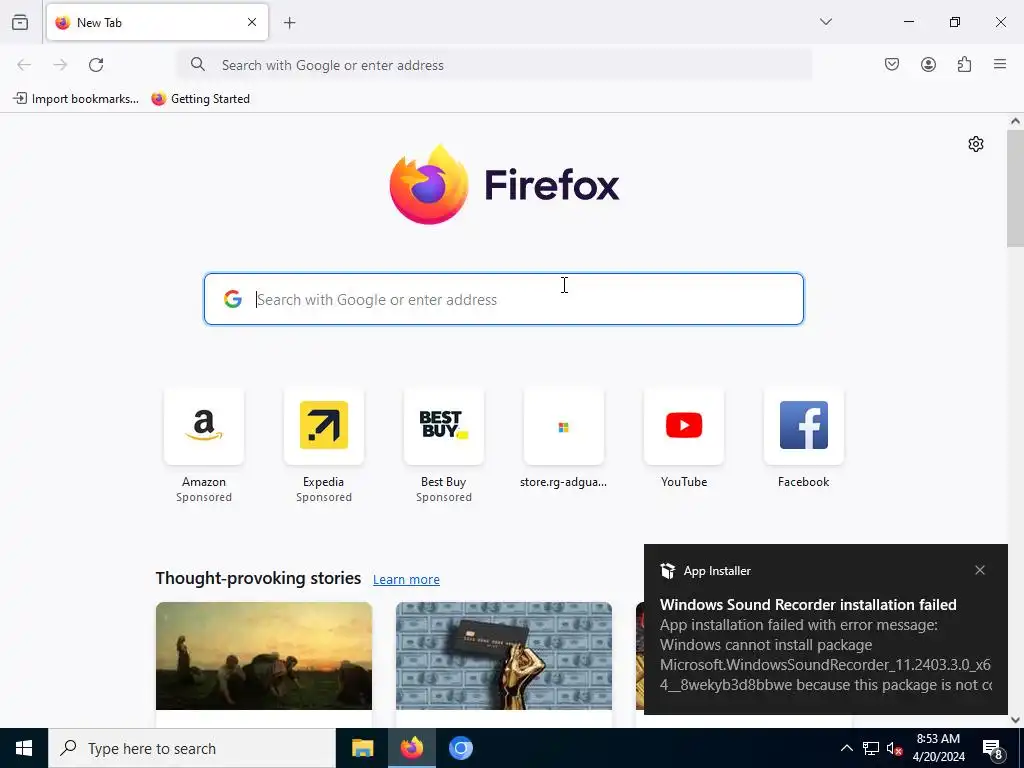Save page to Pocket icon
This screenshot has width=1024, height=768.
coord(892,64)
